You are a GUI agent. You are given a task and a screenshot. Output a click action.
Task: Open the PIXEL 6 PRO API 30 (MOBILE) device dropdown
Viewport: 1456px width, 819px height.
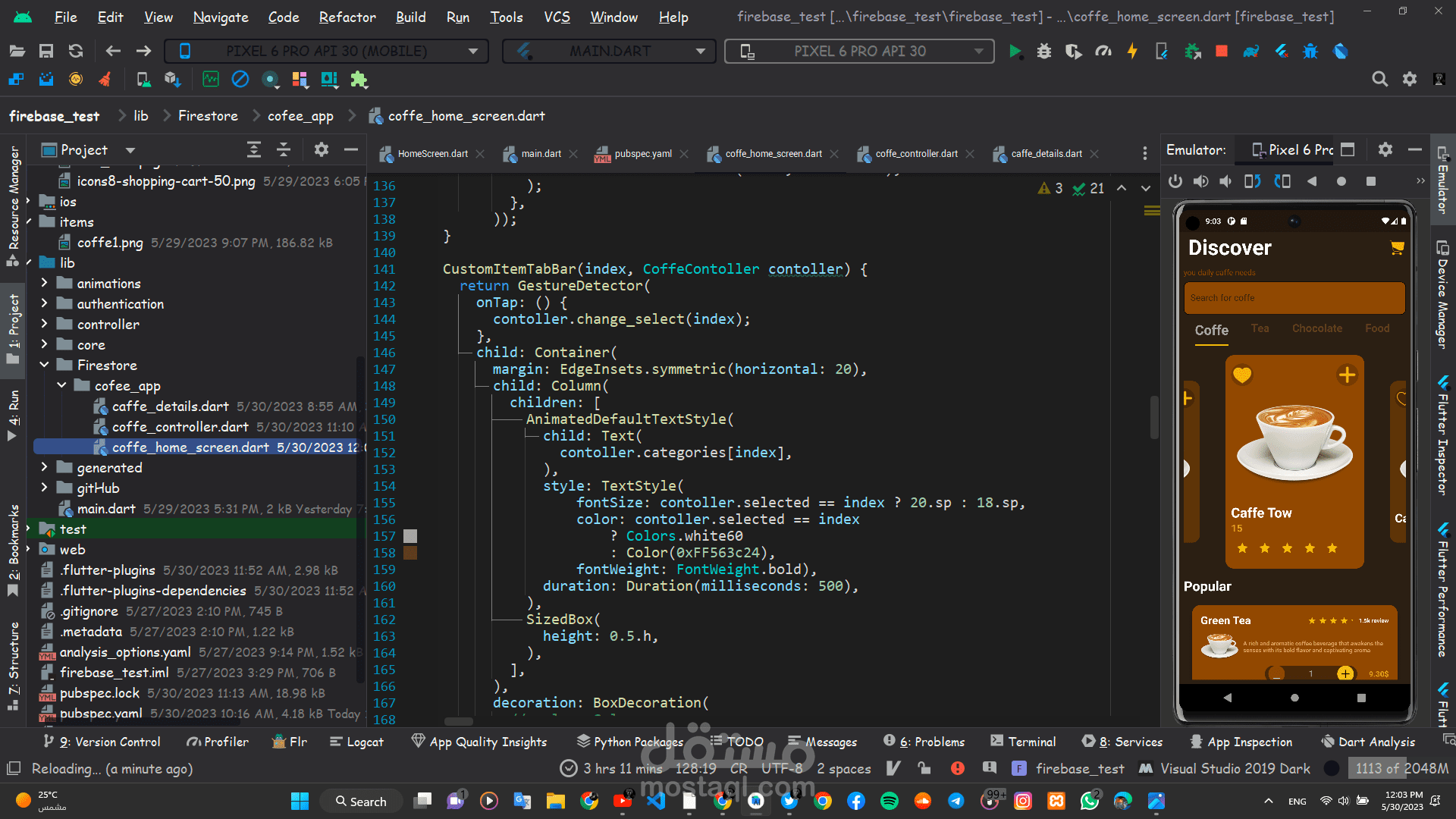[x=327, y=51]
